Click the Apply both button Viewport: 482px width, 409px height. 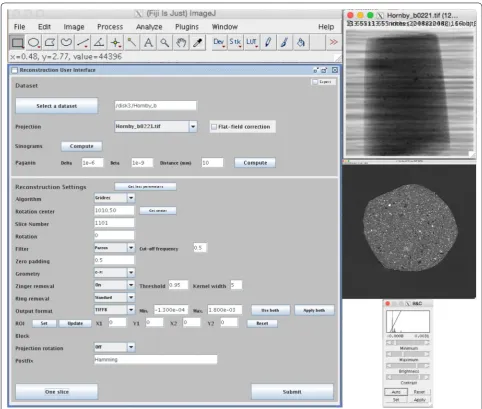click(x=314, y=310)
